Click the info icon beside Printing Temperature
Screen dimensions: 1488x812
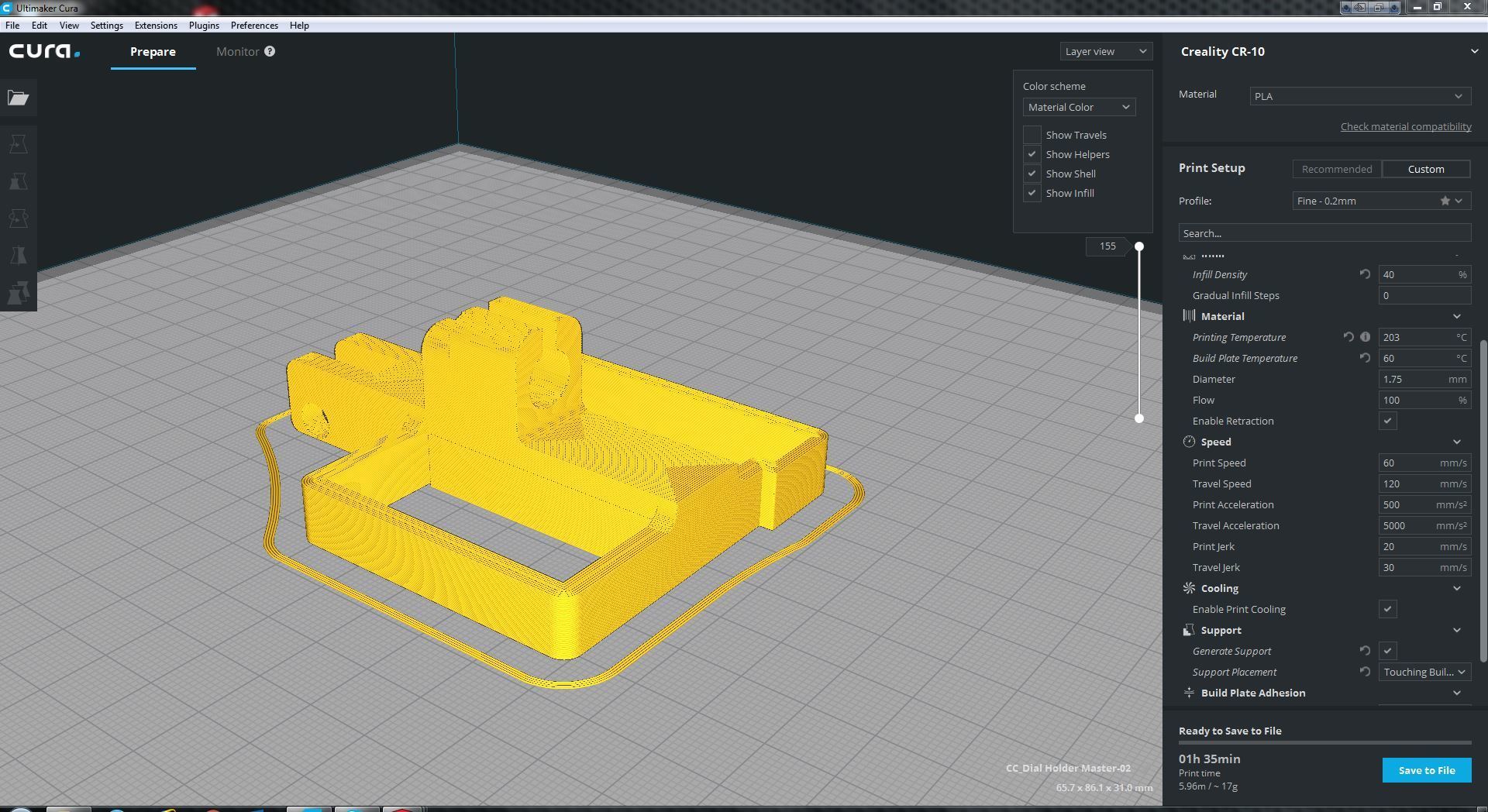[x=1366, y=337]
